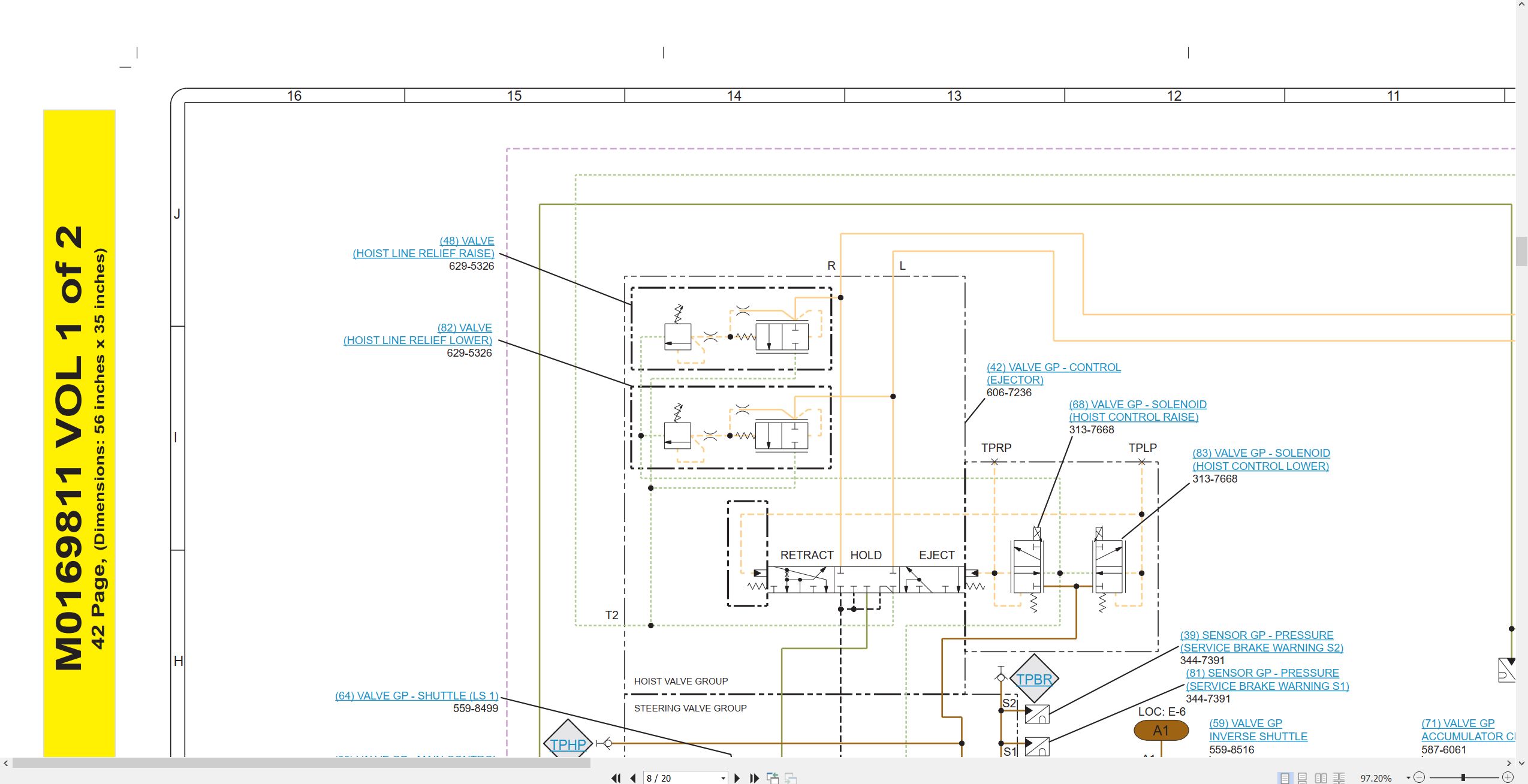The width and height of the screenshot is (1528, 784).
Task: Click part number 606-7236
Action: (x=1009, y=393)
